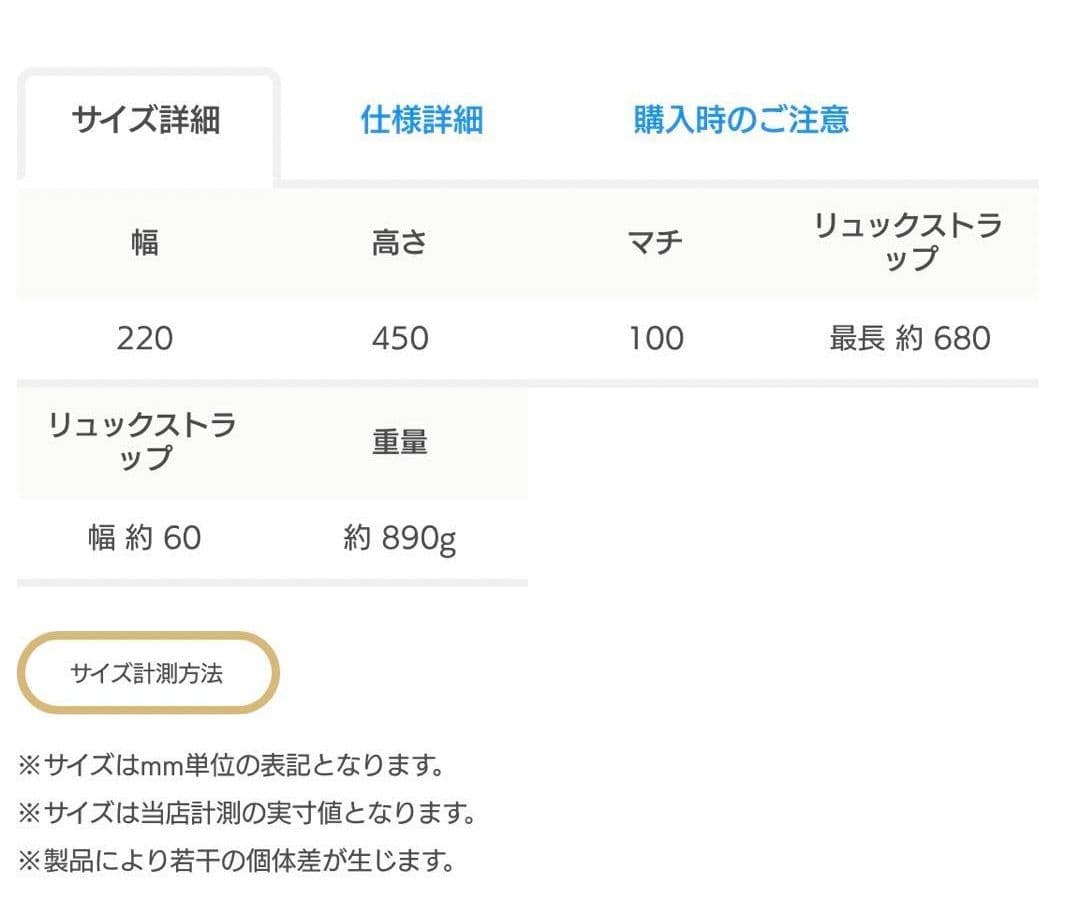This screenshot has width=1080, height=900.
Task: Select the width value 220
Action: [146, 339]
